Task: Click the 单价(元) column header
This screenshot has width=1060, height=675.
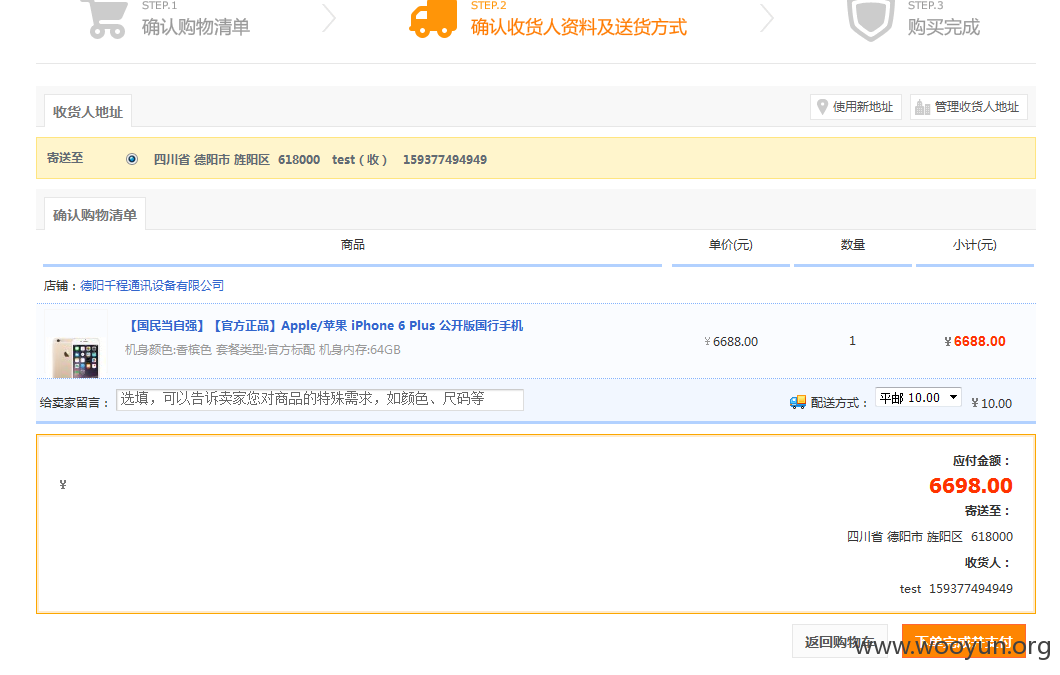Action: (730, 244)
